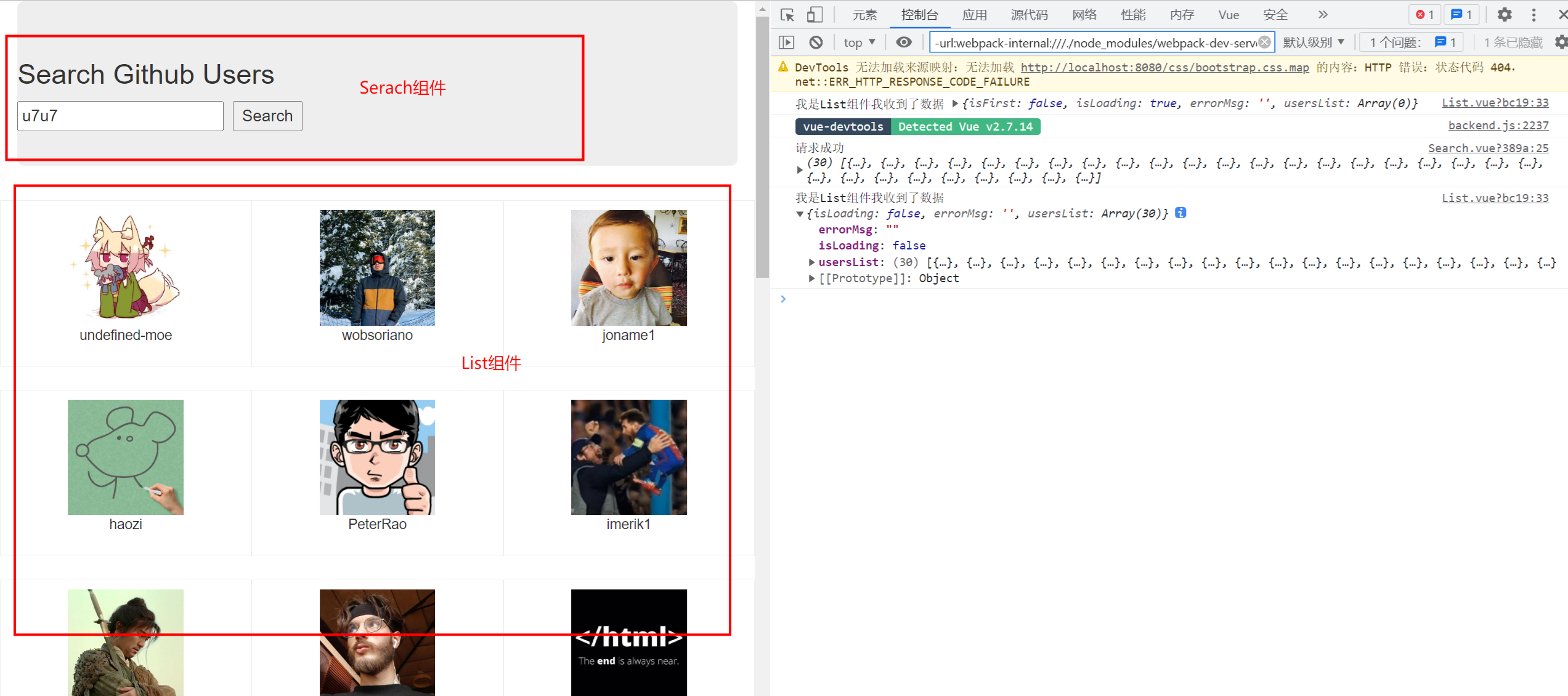Click the clear console icon
Image resolution: width=1568 pixels, height=696 pixels.
coord(816,42)
